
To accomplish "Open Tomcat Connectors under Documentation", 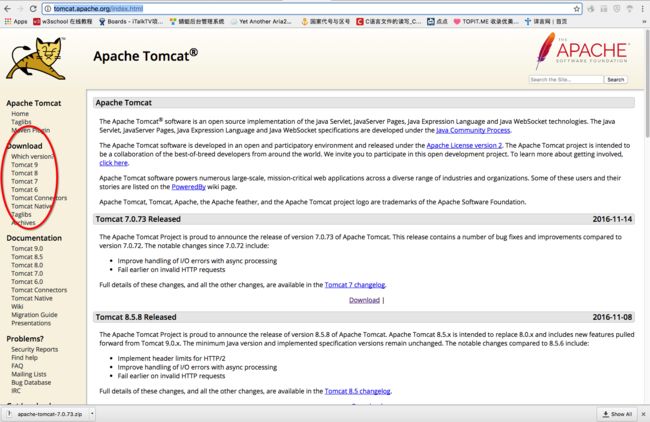I will [39, 290].
